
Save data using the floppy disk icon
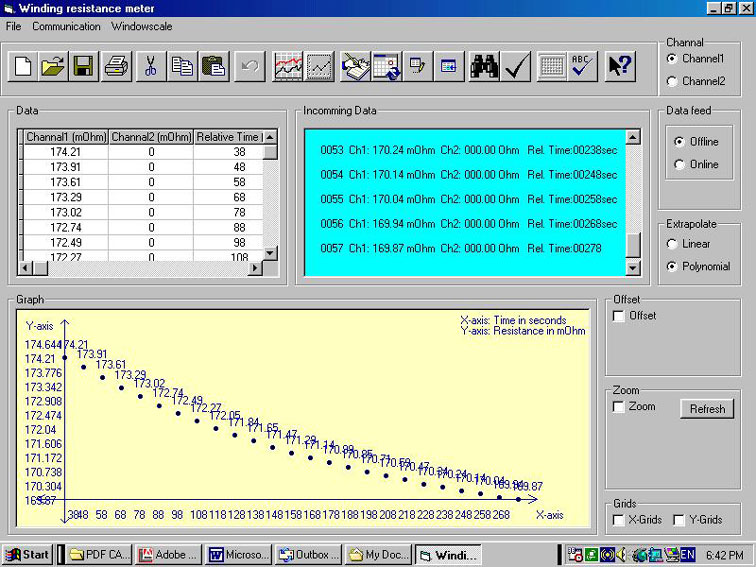coord(83,66)
